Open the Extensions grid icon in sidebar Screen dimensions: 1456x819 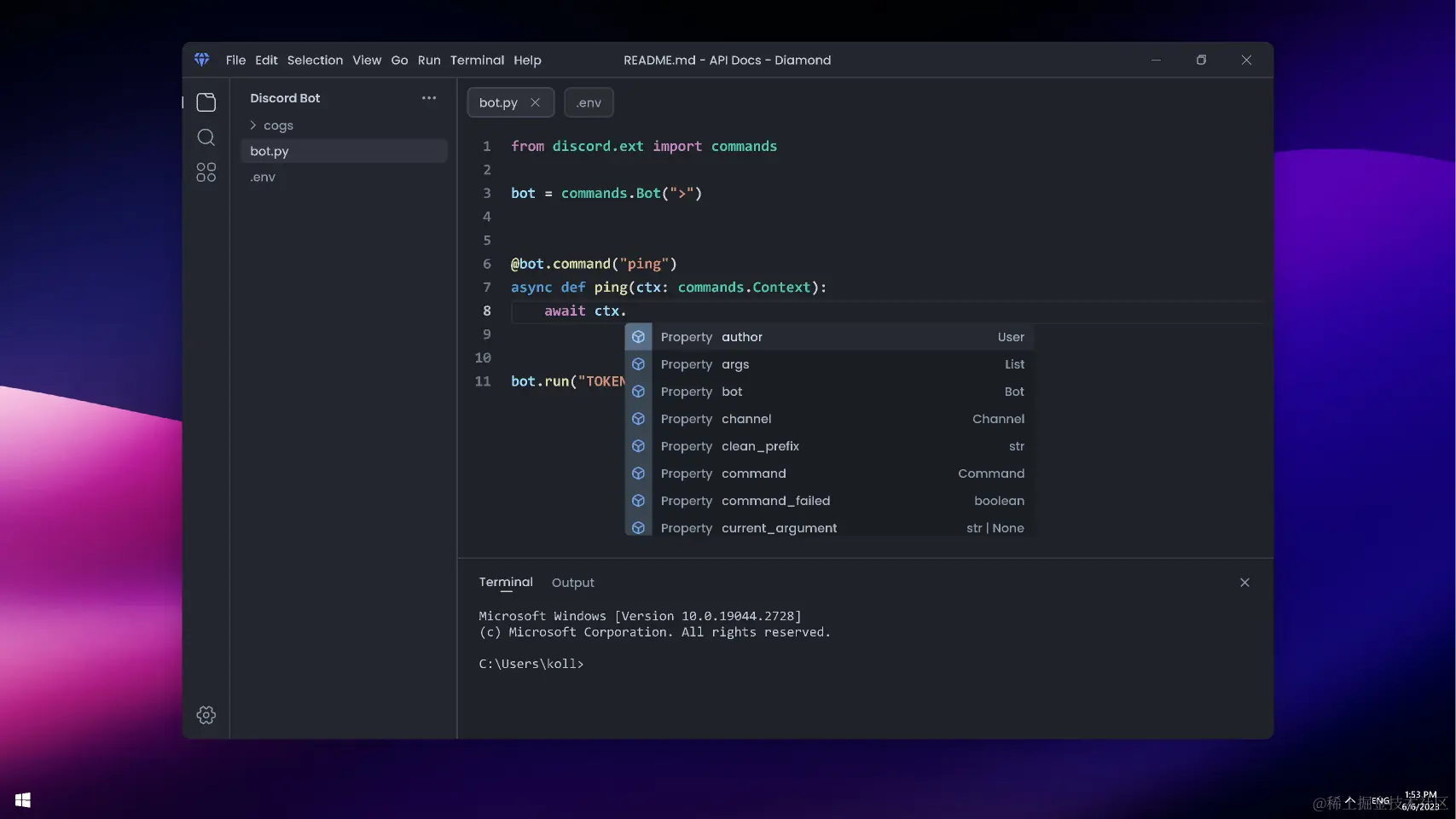coord(206,172)
